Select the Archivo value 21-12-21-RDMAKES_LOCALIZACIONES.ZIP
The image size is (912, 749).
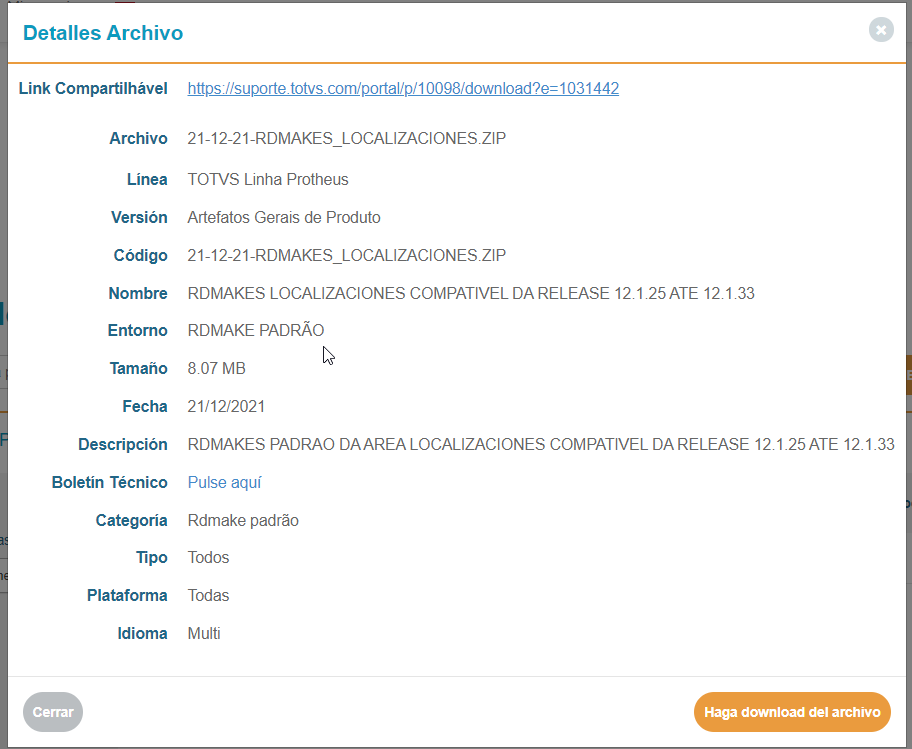[x=347, y=138]
